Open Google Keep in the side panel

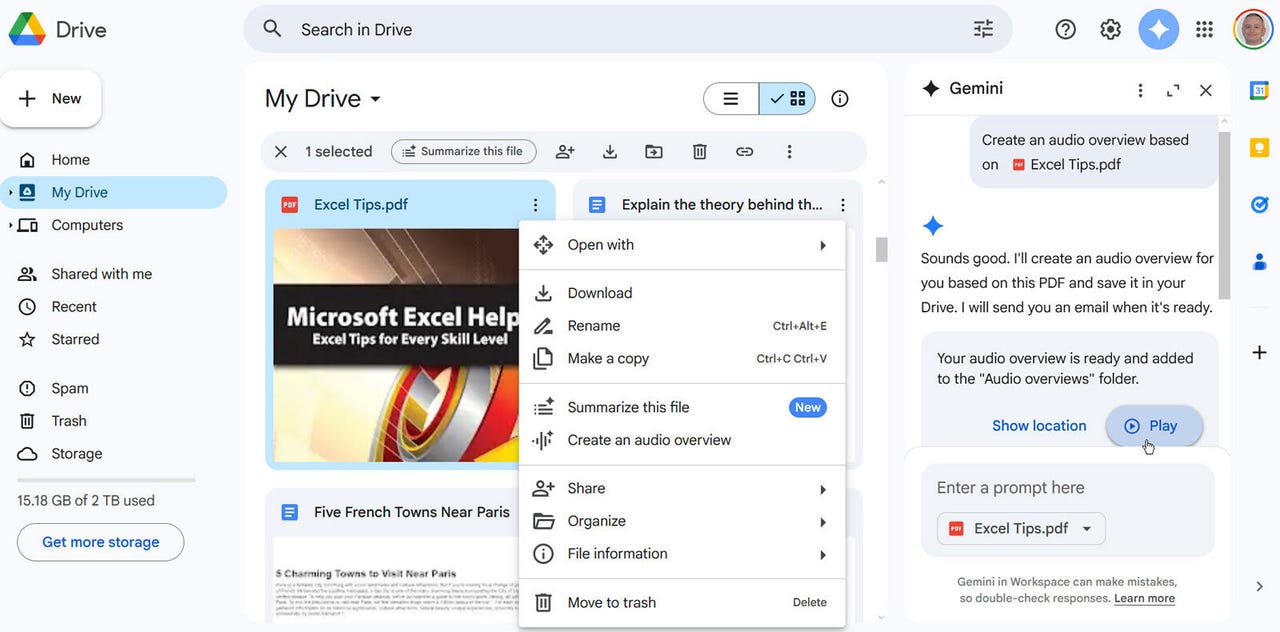tap(1259, 146)
